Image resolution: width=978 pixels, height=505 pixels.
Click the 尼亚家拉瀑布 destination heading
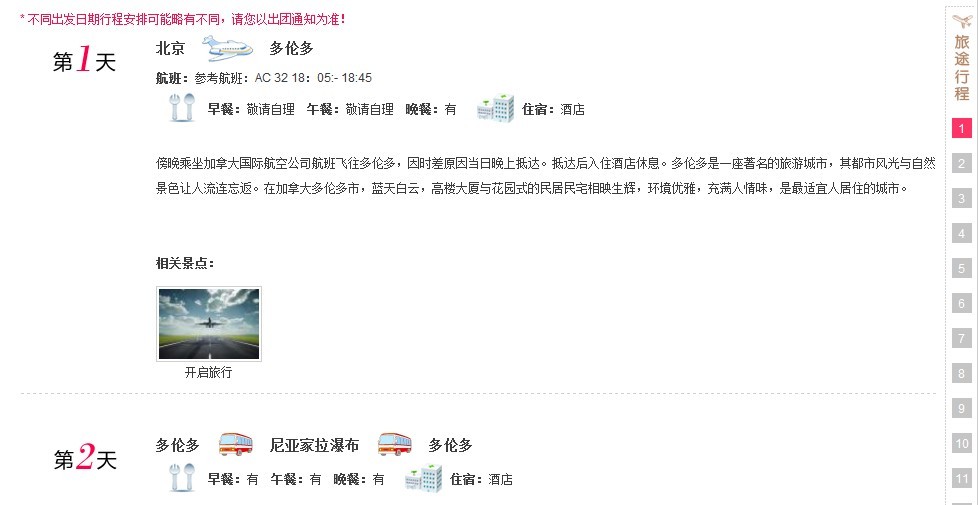[x=314, y=445]
